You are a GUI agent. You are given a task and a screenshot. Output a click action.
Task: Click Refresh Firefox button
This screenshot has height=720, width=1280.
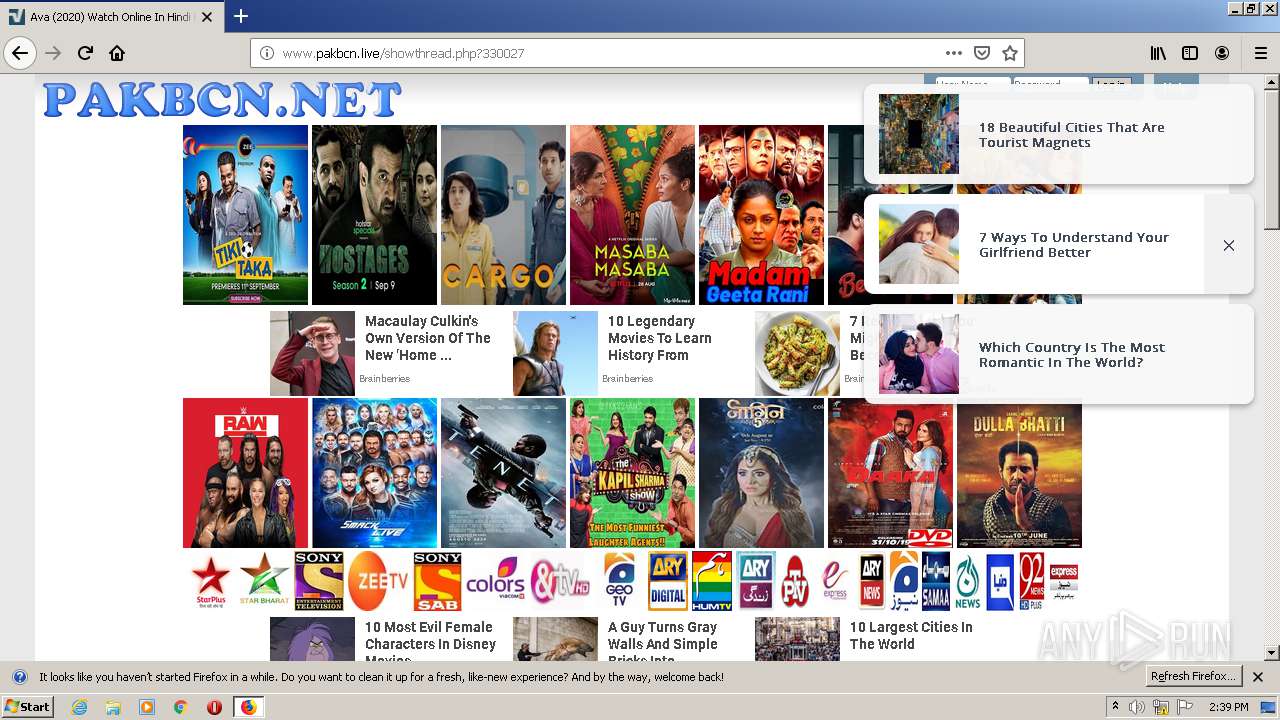pyautogui.click(x=1193, y=676)
